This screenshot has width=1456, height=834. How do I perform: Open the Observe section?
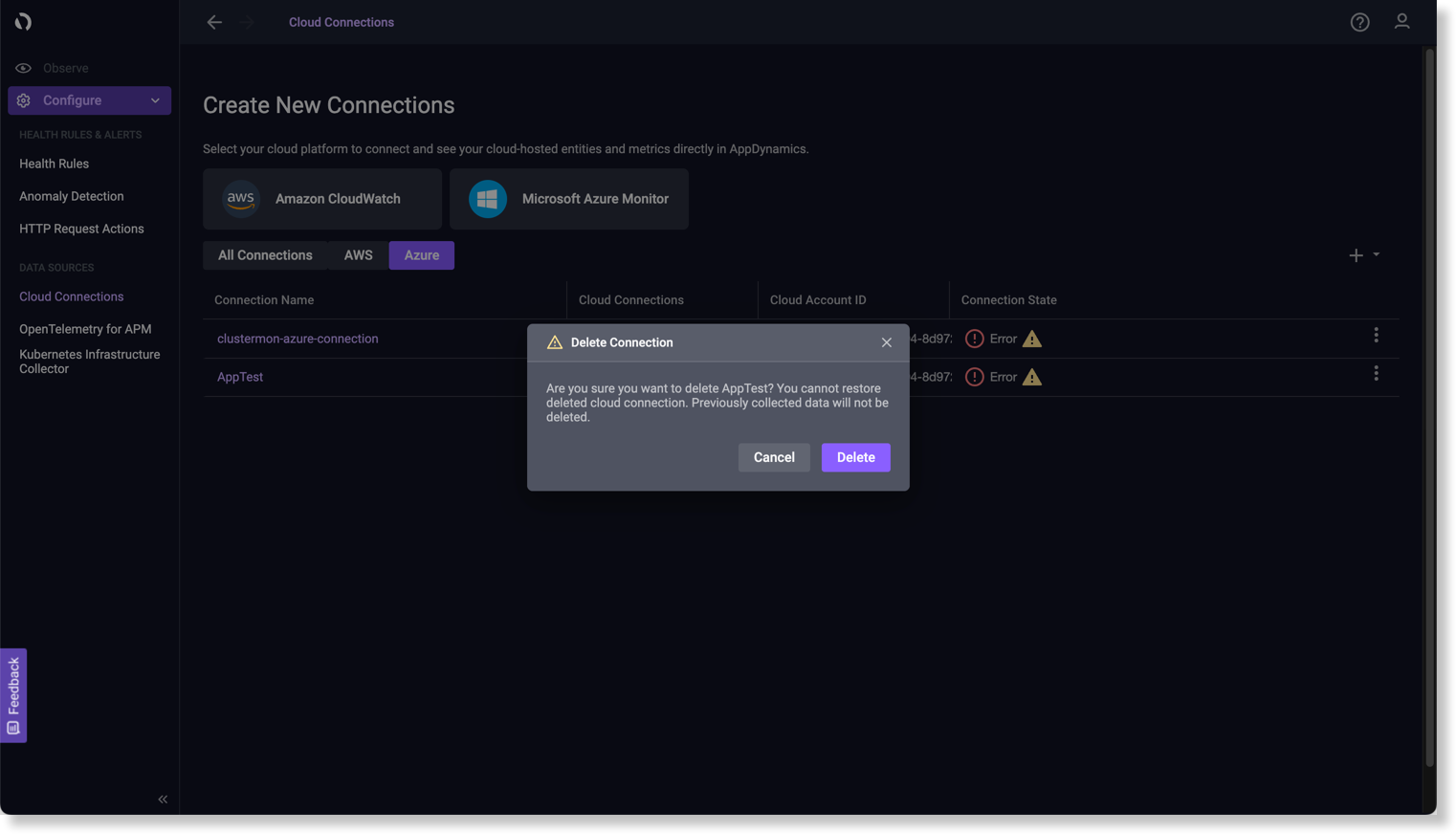[65, 68]
